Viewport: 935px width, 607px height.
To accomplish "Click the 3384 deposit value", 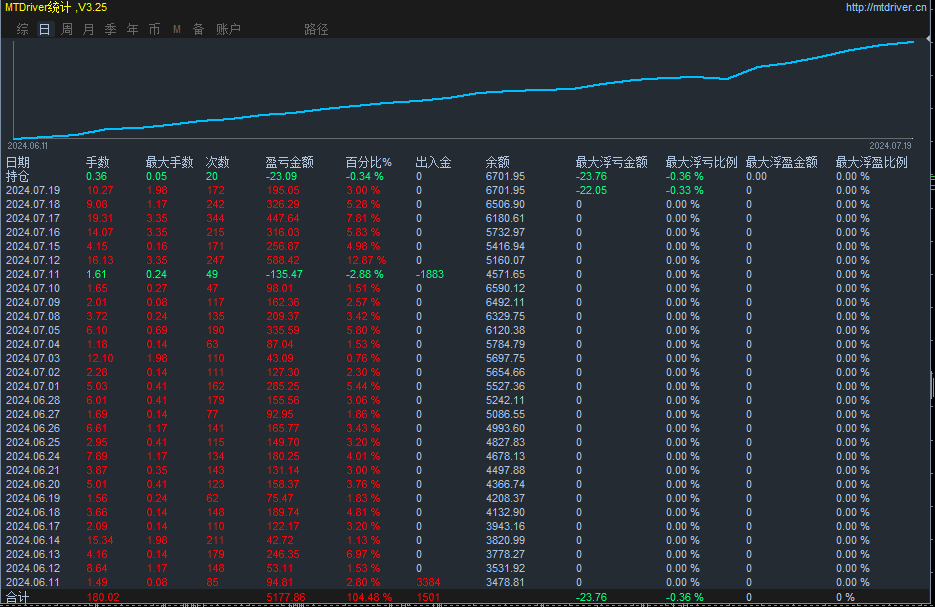I will tap(428, 583).
